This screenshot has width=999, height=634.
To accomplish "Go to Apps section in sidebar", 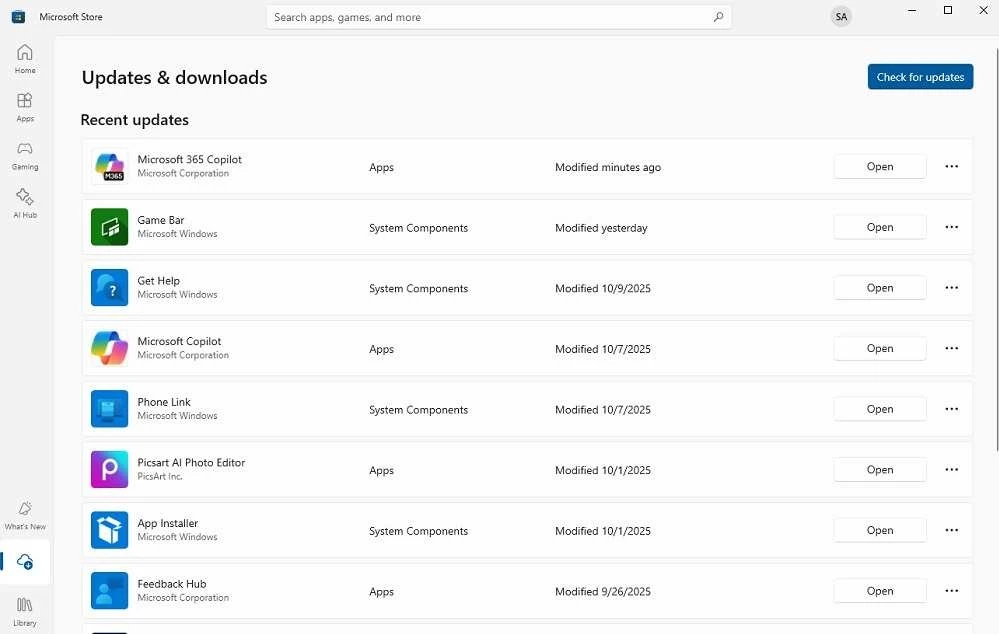I will [x=25, y=106].
